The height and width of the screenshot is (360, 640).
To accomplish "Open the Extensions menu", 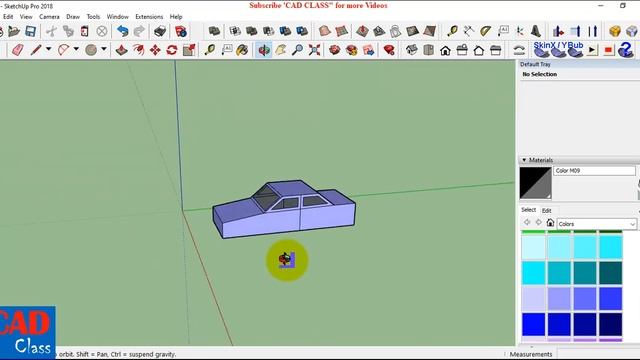I will point(149,17).
